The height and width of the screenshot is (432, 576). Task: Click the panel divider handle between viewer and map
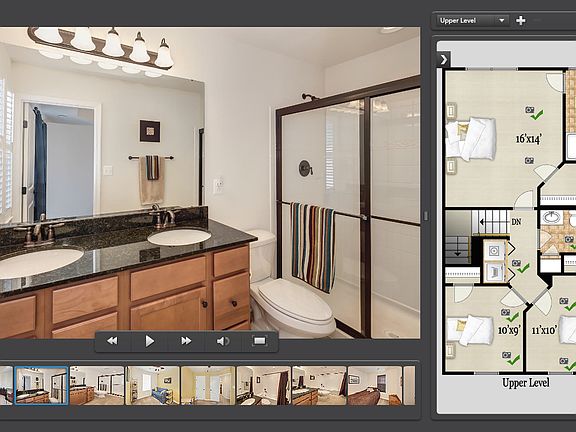click(x=426, y=216)
